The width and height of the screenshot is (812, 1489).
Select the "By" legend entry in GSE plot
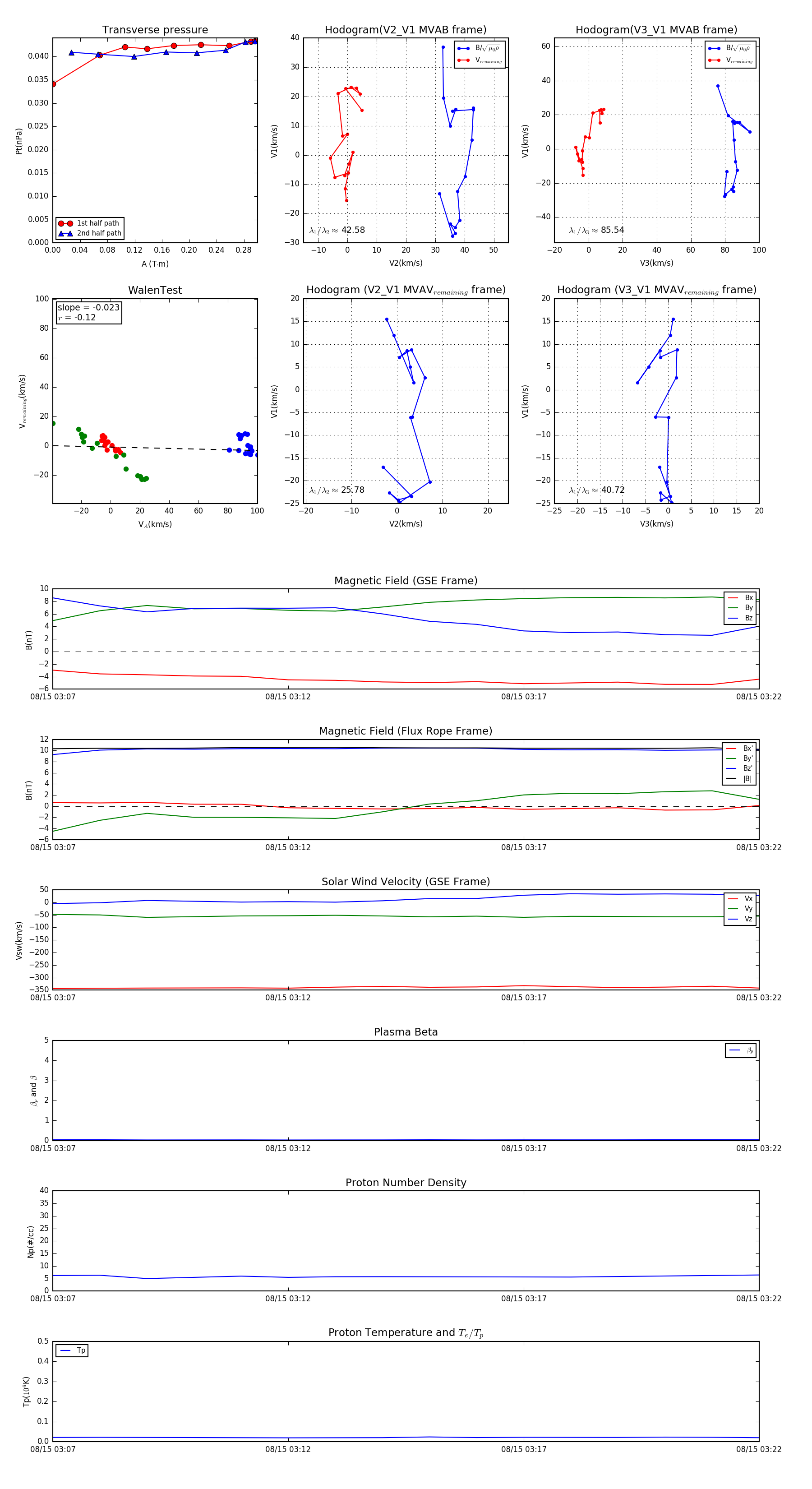tap(740, 607)
